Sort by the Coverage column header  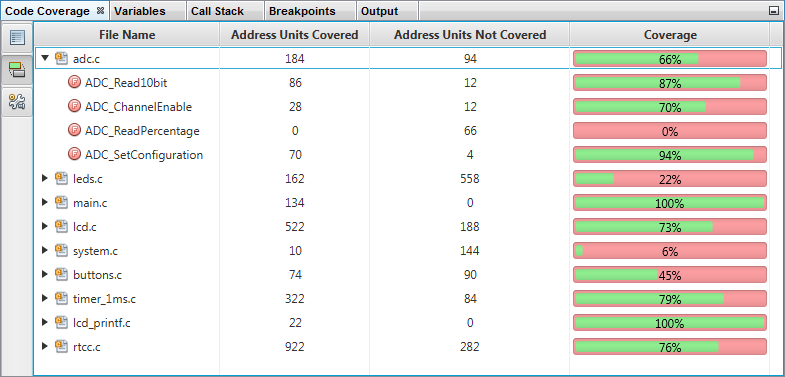(670, 35)
